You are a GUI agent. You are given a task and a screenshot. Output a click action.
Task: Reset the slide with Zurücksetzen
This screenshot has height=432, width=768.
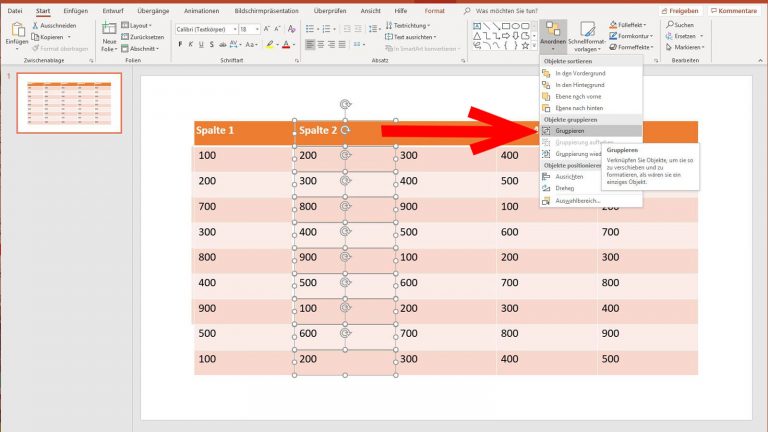143,37
